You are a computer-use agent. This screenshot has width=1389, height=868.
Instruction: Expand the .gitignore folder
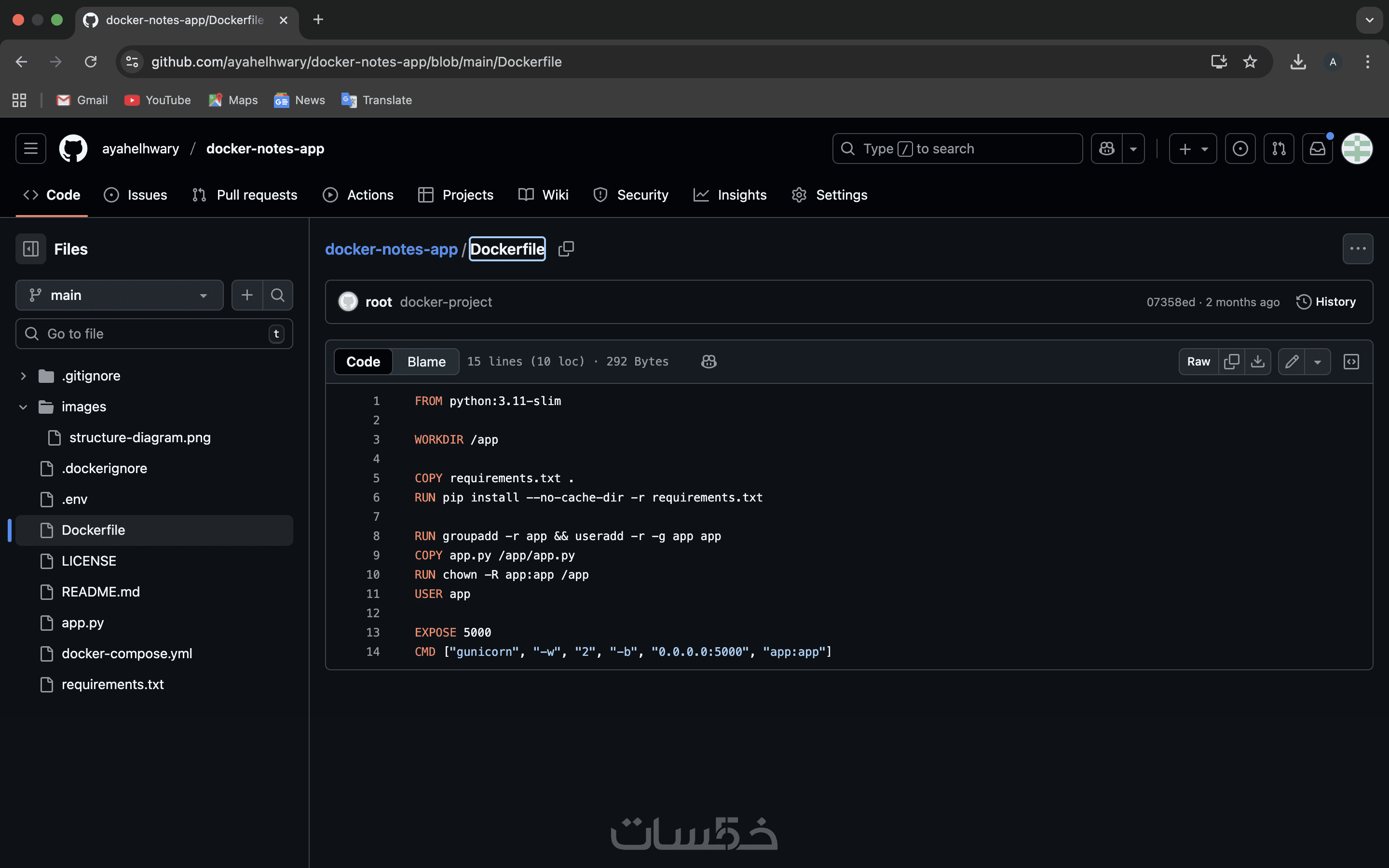click(x=23, y=376)
